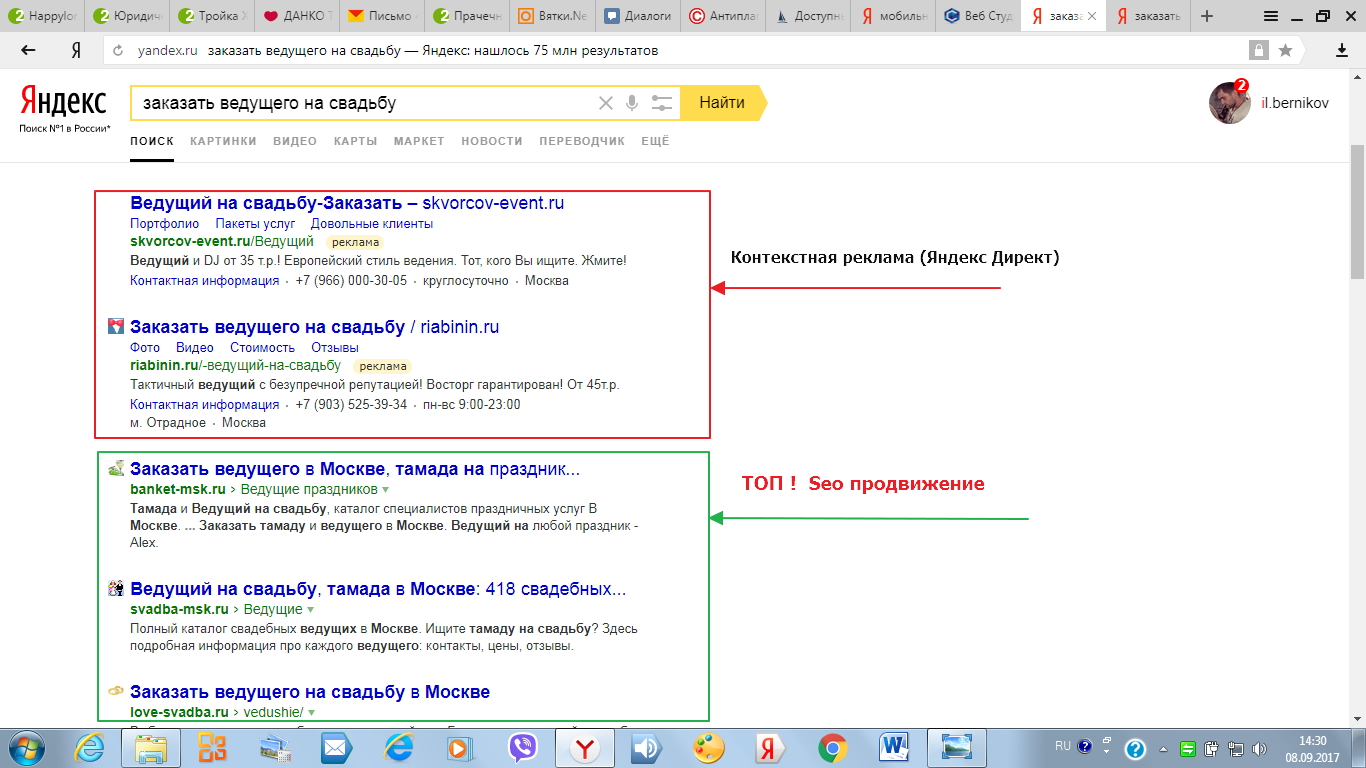Open 'Ведущий на свадьбу-Заказать' skvorcov-event.ru result
Screen dimensions: 1366x768
coord(347,203)
